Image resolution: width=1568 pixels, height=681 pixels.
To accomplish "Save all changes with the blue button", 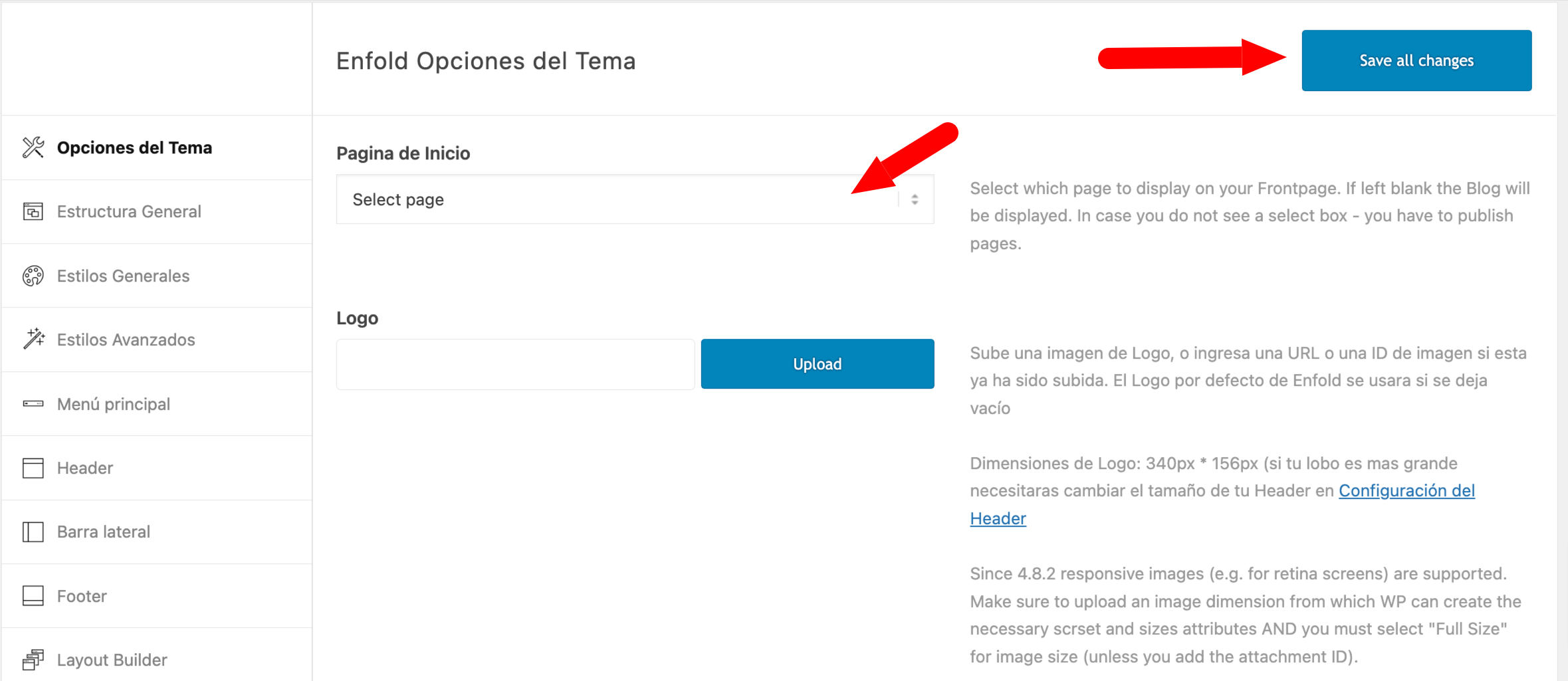I will pyautogui.click(x=1416, y=60).
